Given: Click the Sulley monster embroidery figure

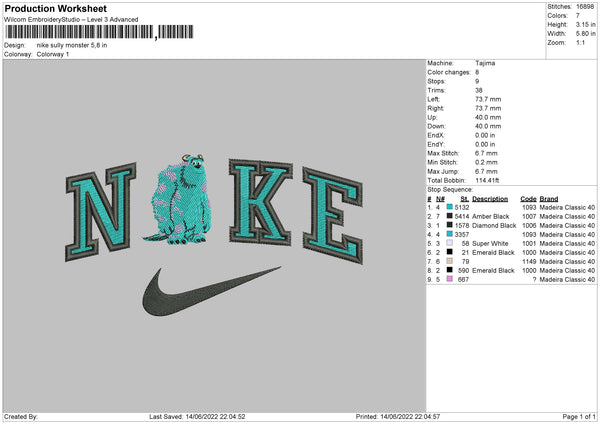Looking at the screenshot, I should (x=178, y=199).
